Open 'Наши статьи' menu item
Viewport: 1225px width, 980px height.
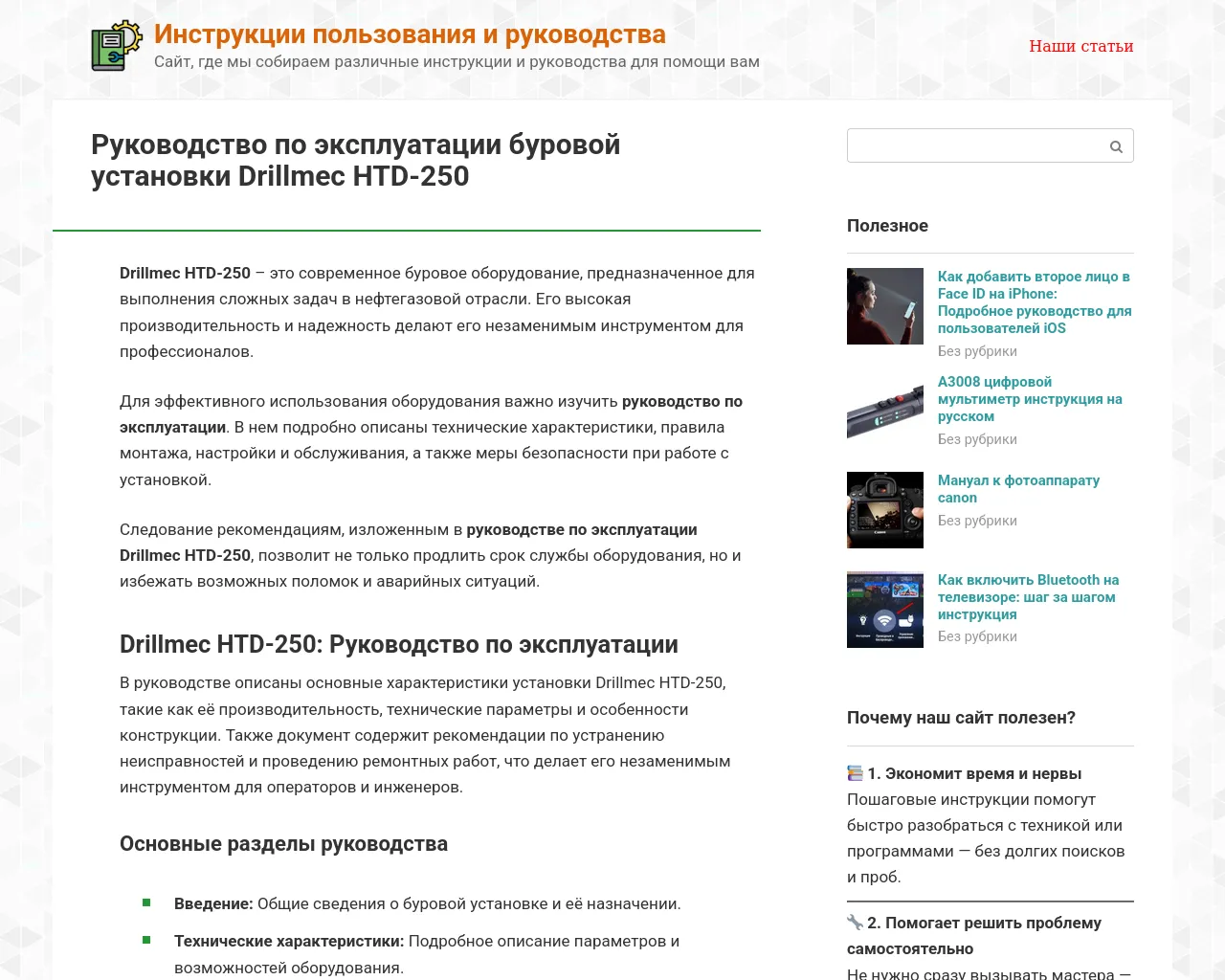pyautogui.click(x=1080, y=46)
